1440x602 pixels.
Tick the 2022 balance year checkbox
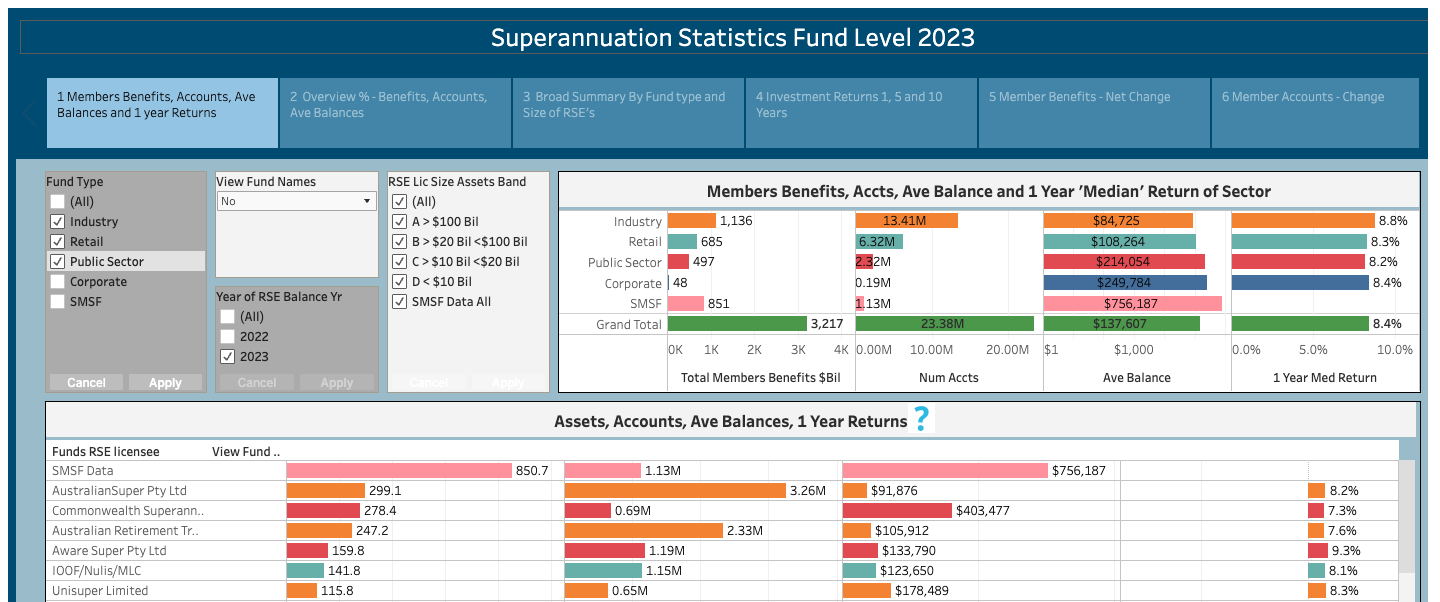pos(228,337)
